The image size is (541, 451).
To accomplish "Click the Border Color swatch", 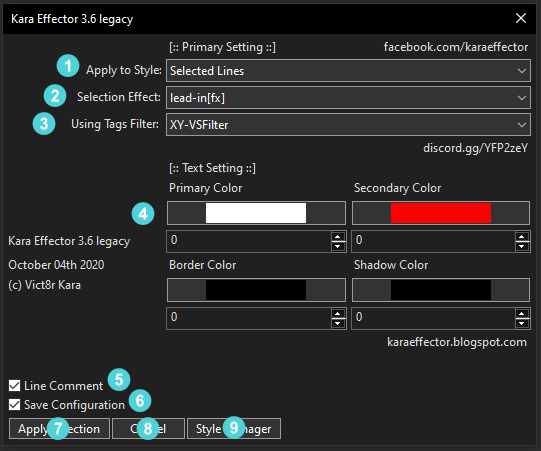I will 256,290.
